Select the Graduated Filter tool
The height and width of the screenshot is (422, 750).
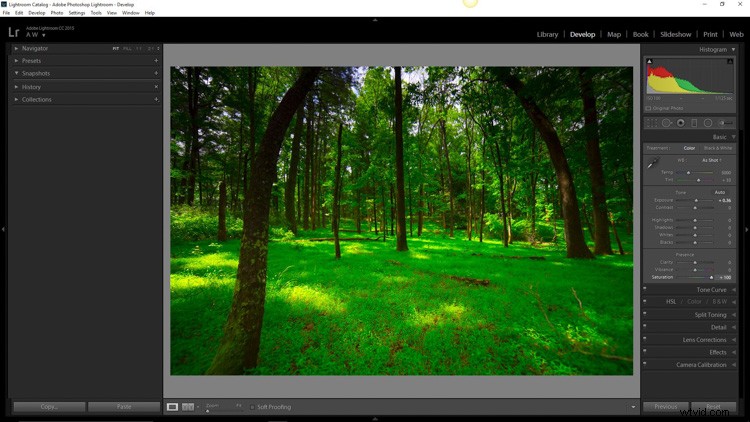694,123
